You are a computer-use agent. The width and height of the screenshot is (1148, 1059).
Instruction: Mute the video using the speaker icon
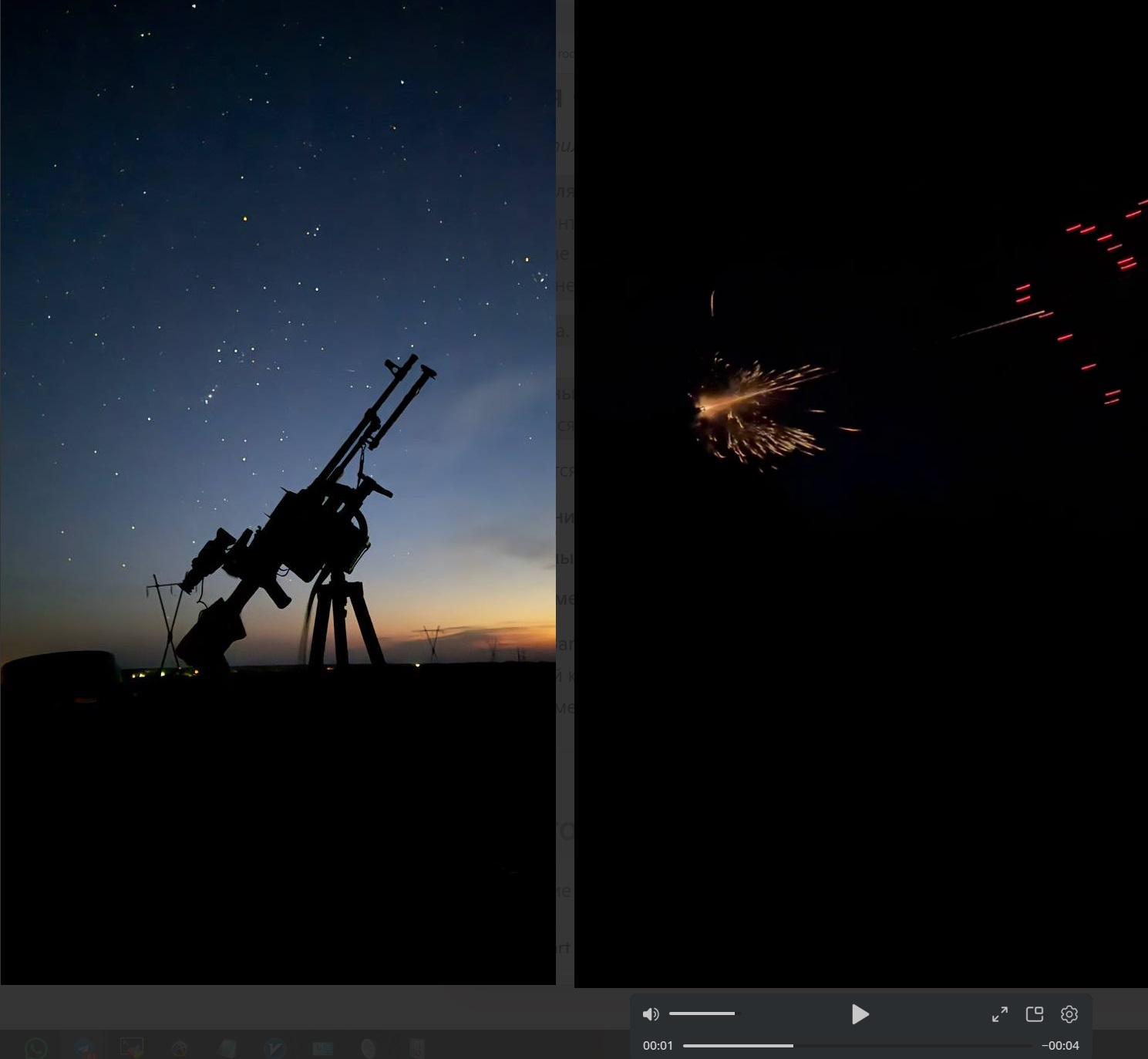click(651, 1014)
